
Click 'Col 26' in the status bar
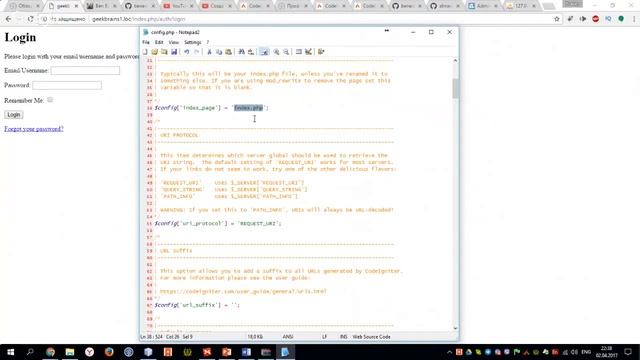tap(173, 337)
